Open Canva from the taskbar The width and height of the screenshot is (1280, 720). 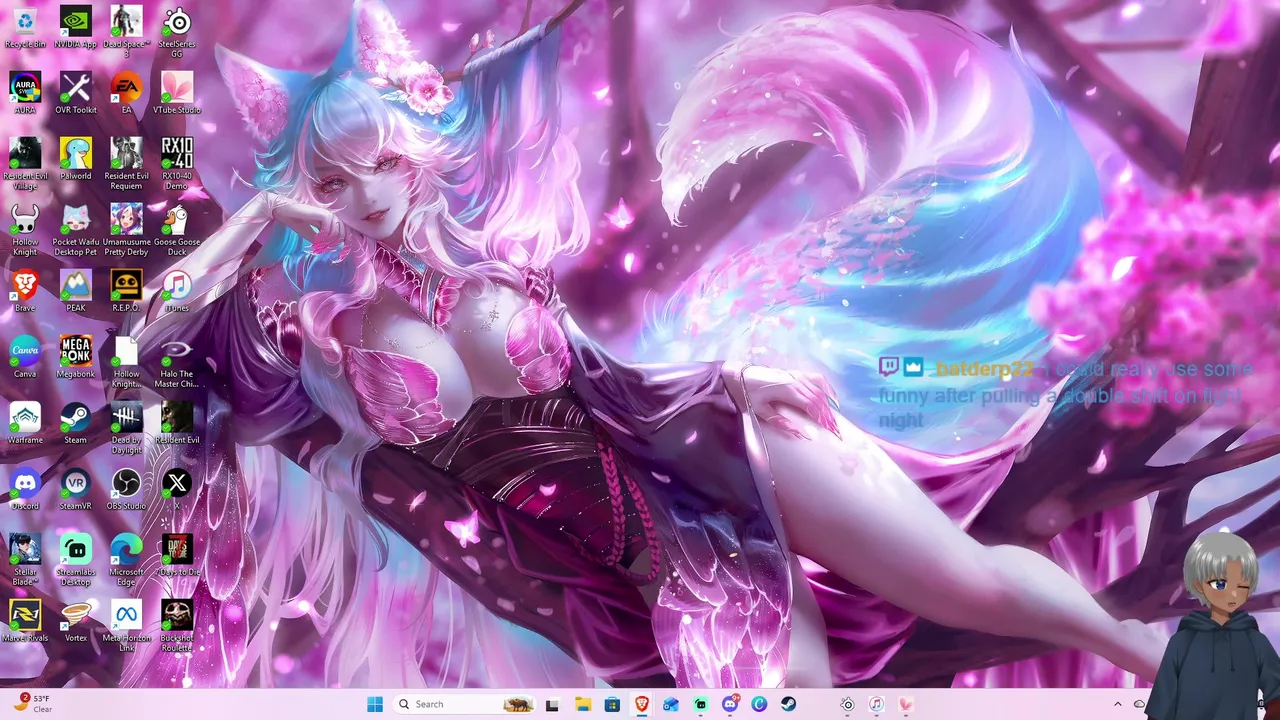point(759,704)
